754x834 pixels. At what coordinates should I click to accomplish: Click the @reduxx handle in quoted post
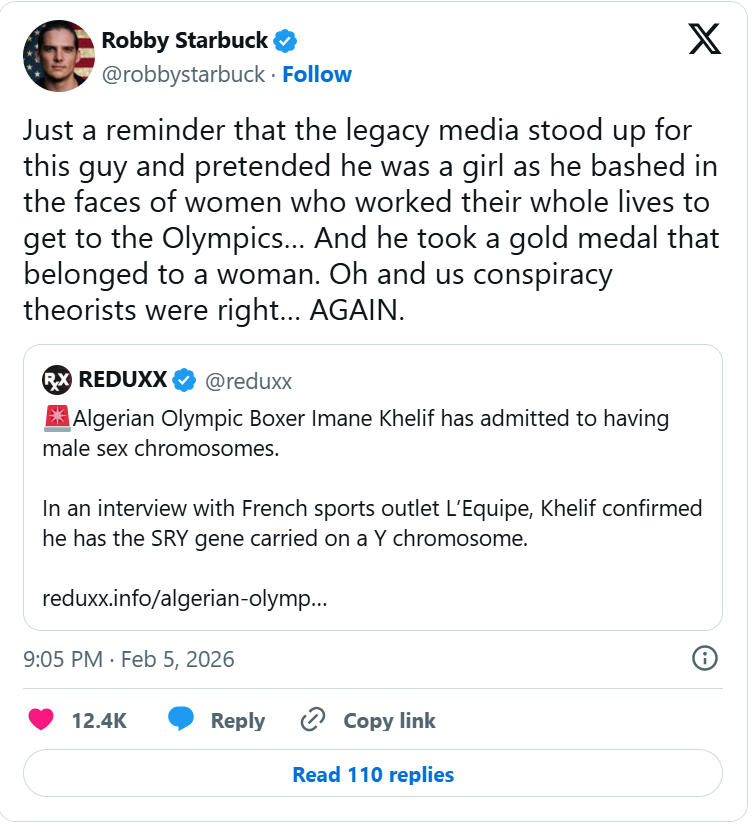(x=248, y=380)
